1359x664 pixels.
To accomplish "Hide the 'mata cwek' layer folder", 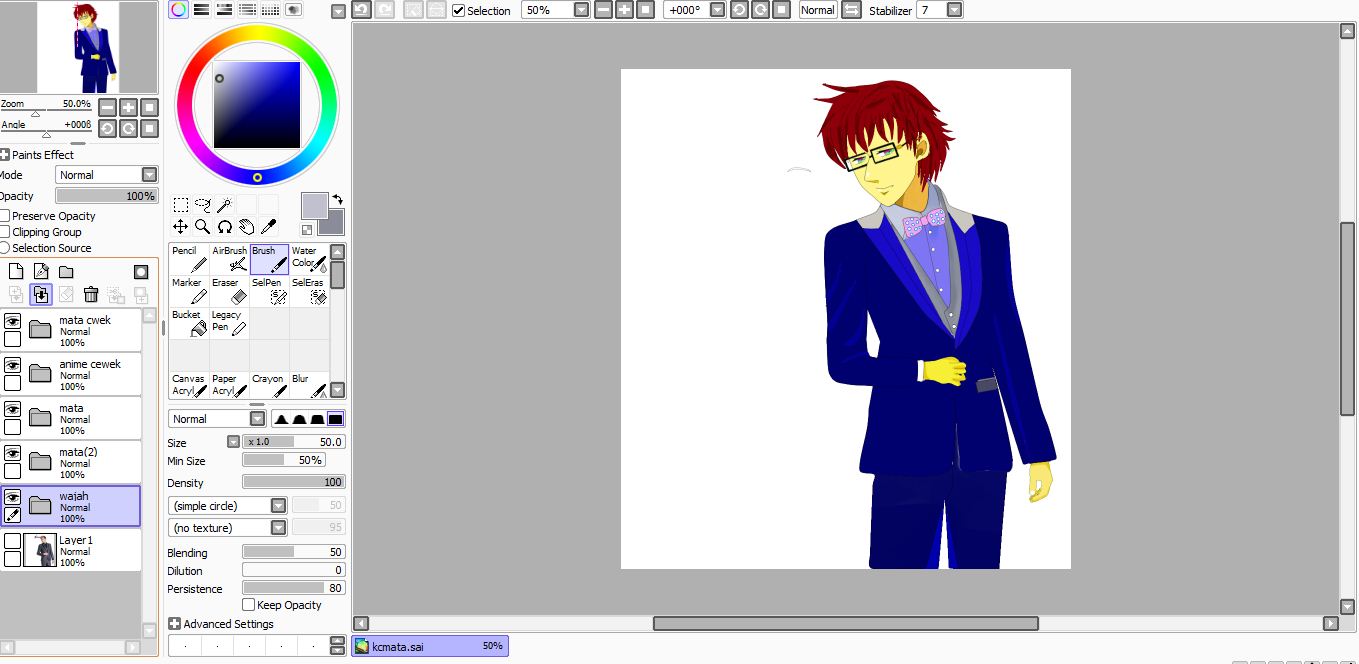I will pyautogui.click(x=12, y=321).
